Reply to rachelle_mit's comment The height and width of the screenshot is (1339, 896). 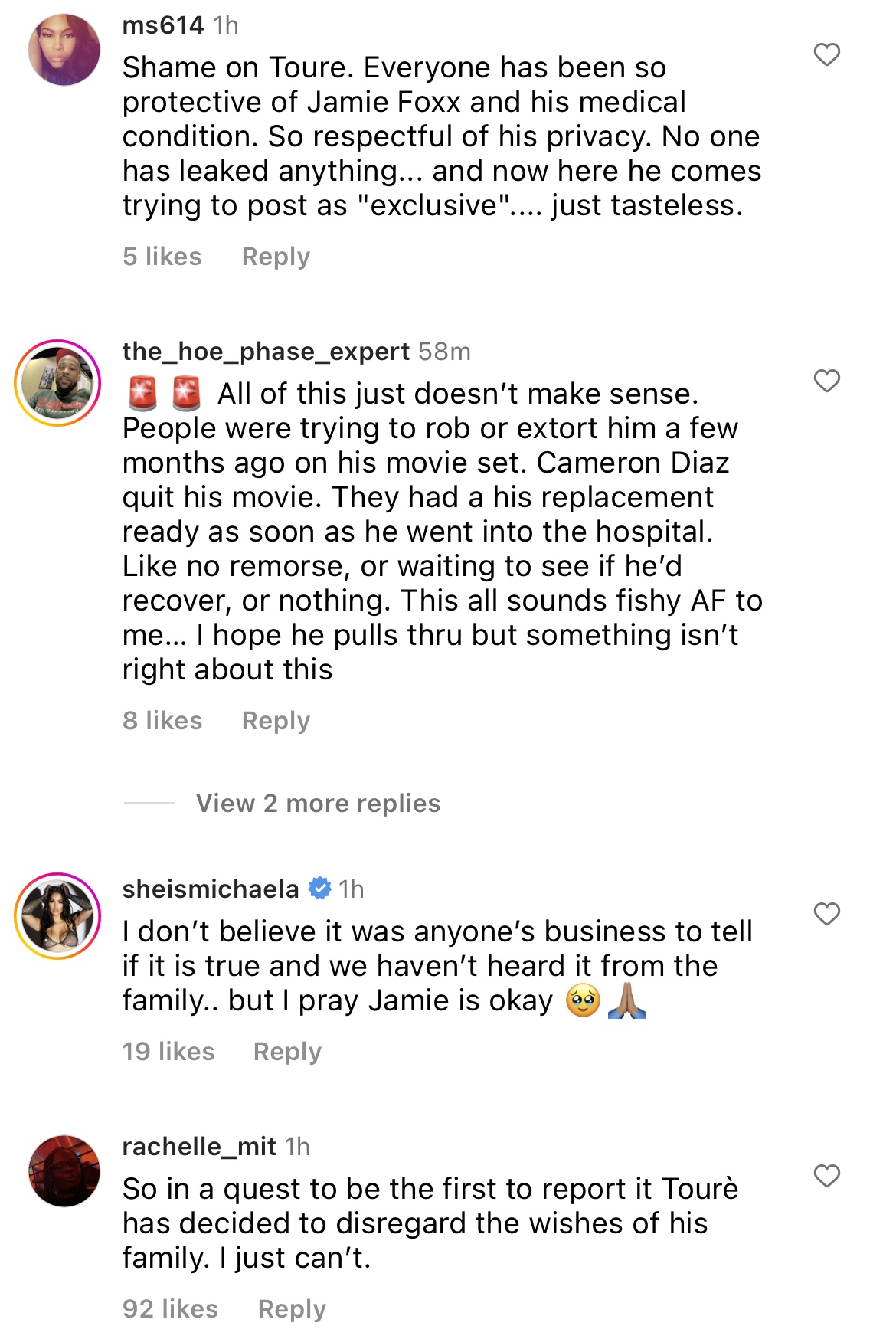point(292,1309)
